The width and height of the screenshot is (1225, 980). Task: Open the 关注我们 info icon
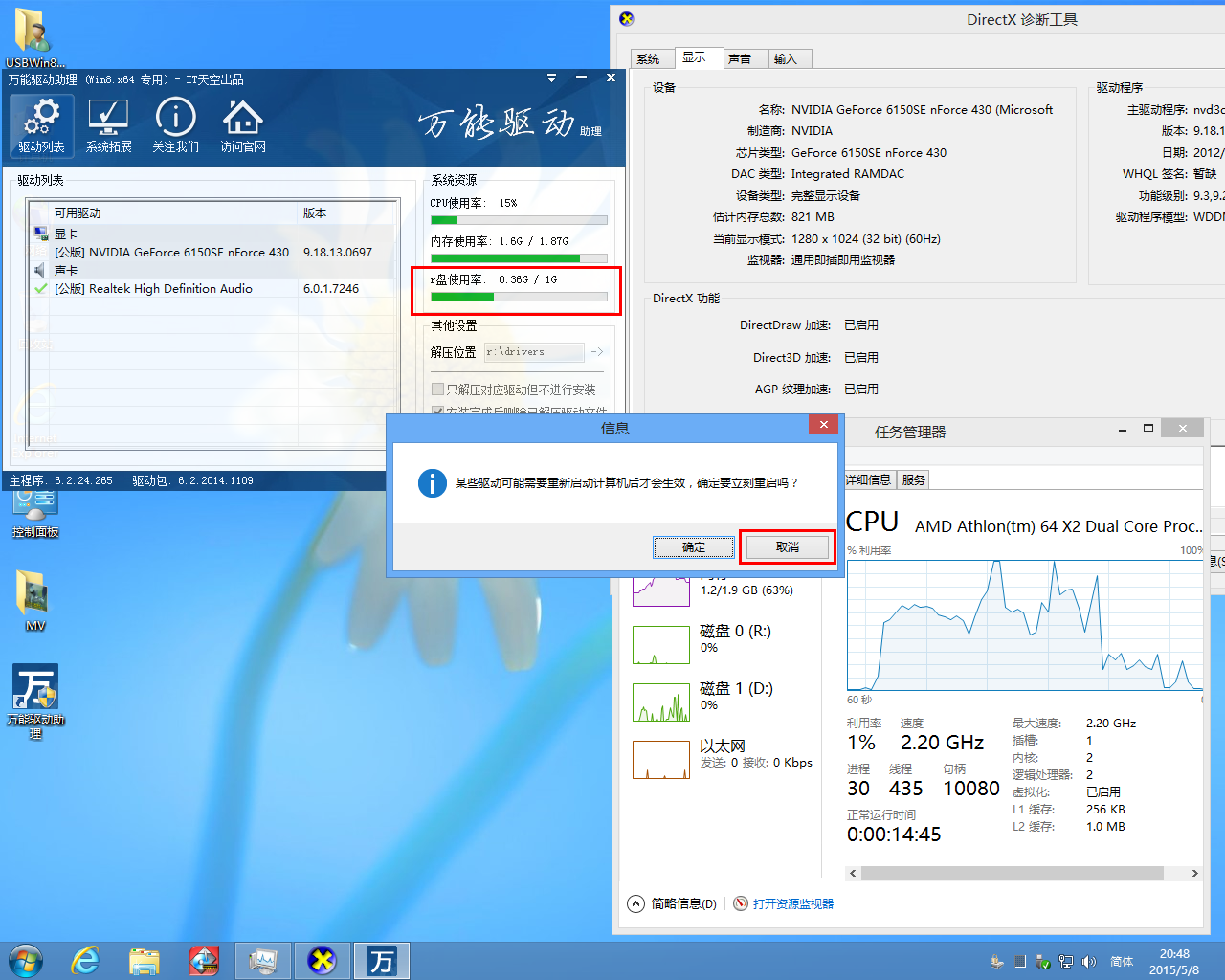175,126
